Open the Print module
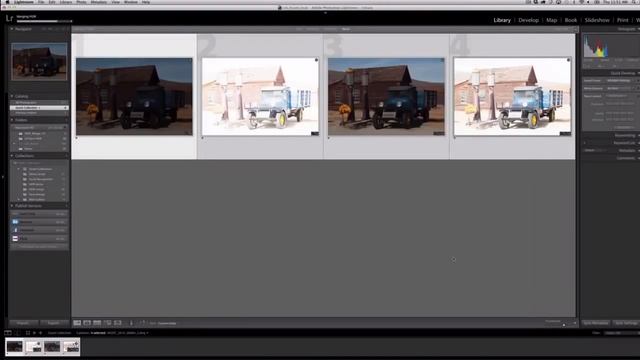The height and width of the screenshot is (360, 640). pos(622,20)
